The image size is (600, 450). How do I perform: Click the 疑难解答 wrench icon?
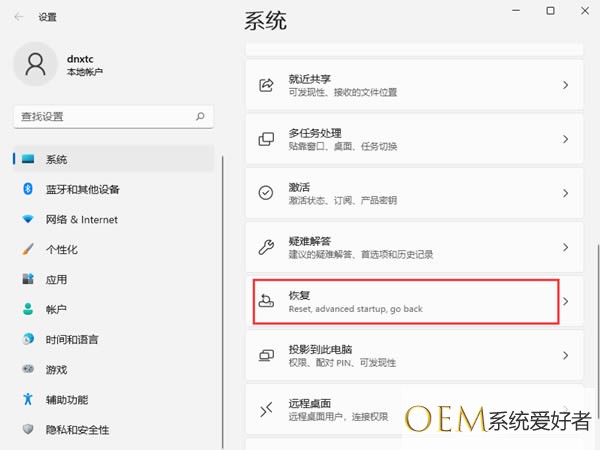[266, 247]
